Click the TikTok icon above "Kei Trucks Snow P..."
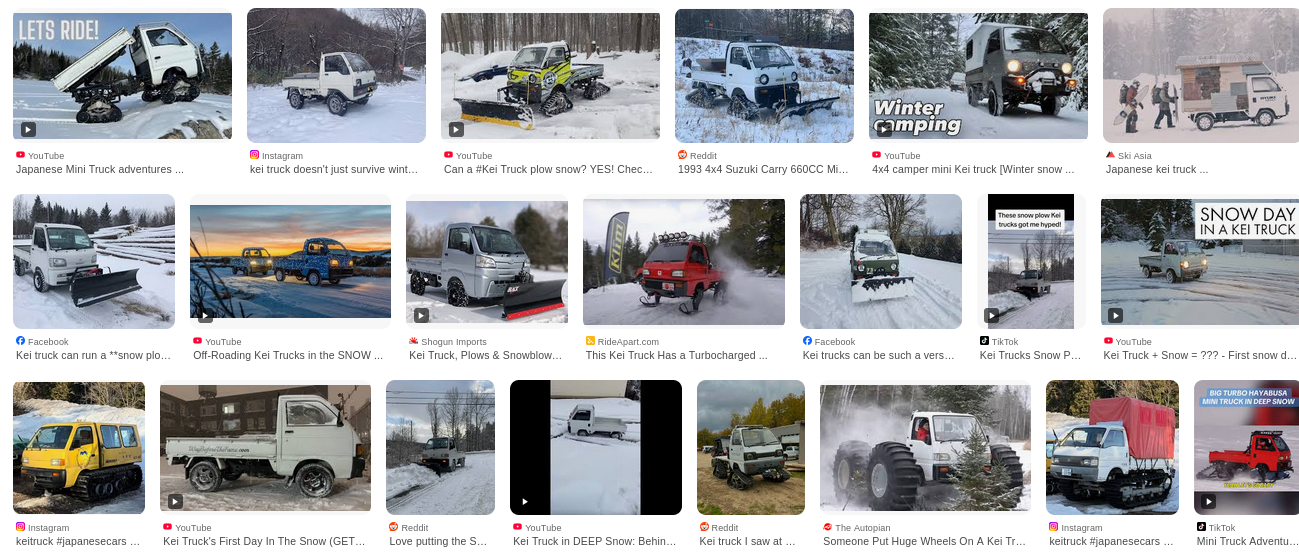Image resolution: width=1299 pixels, height=559 pixels. click(x=984, y=341)
